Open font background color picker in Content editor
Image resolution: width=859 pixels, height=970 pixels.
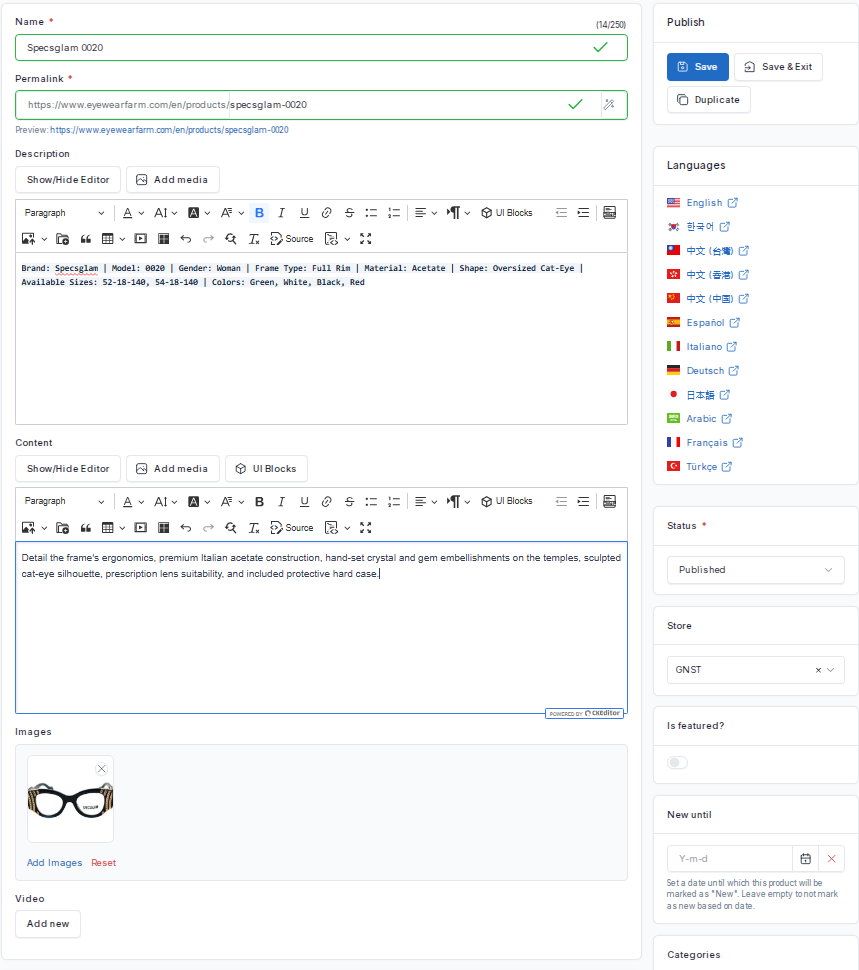point(199,501)
